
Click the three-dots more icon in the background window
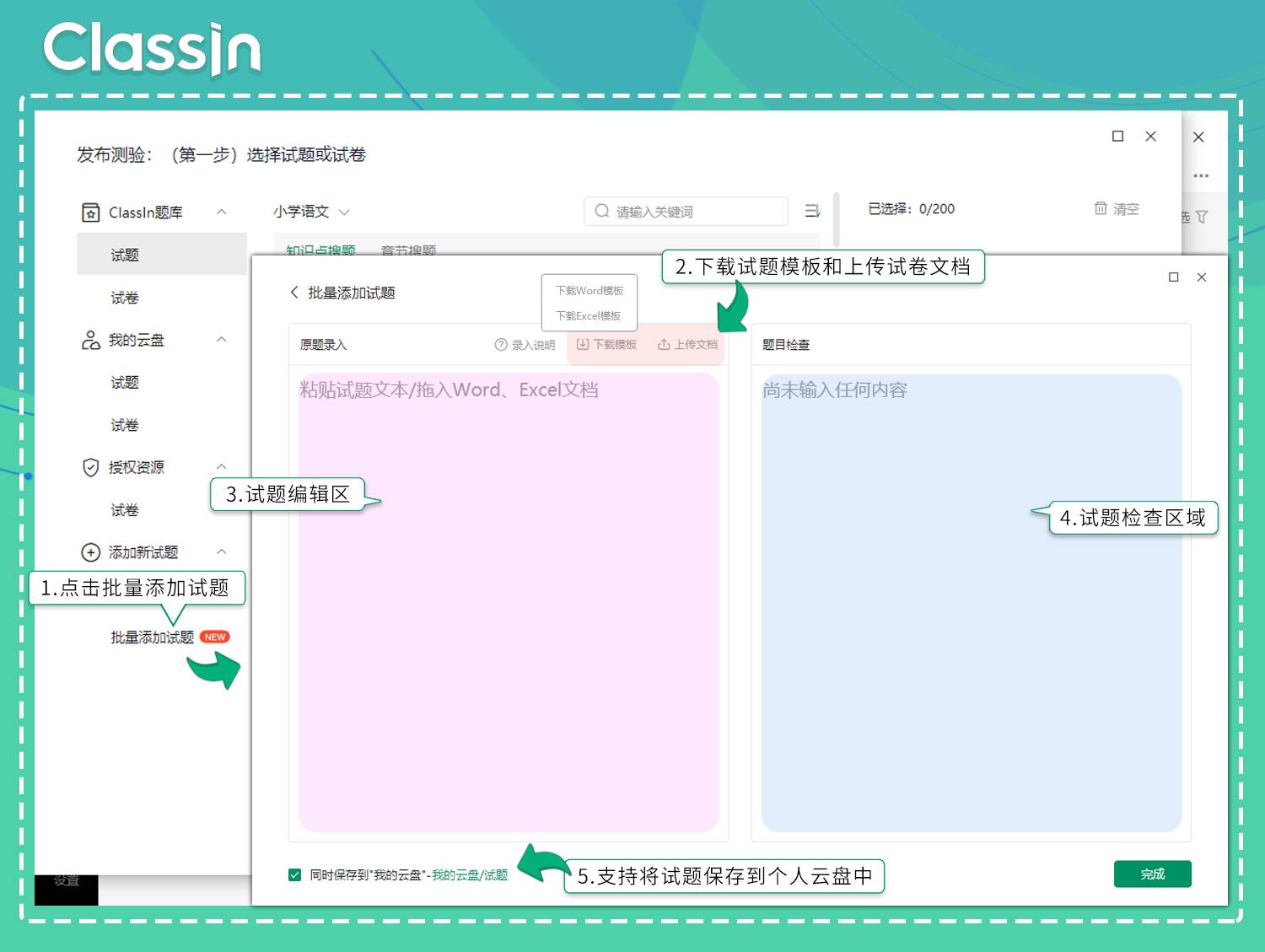[1201, 175]
